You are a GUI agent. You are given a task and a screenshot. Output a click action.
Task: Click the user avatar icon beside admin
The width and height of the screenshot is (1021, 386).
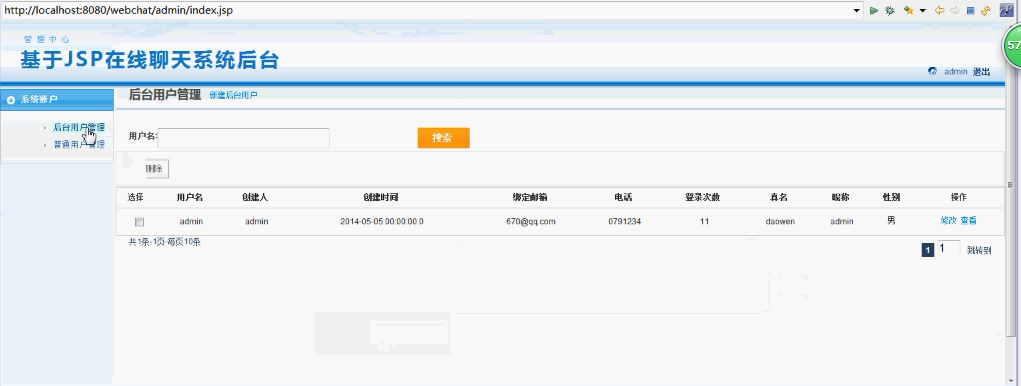tap(932, 72)
